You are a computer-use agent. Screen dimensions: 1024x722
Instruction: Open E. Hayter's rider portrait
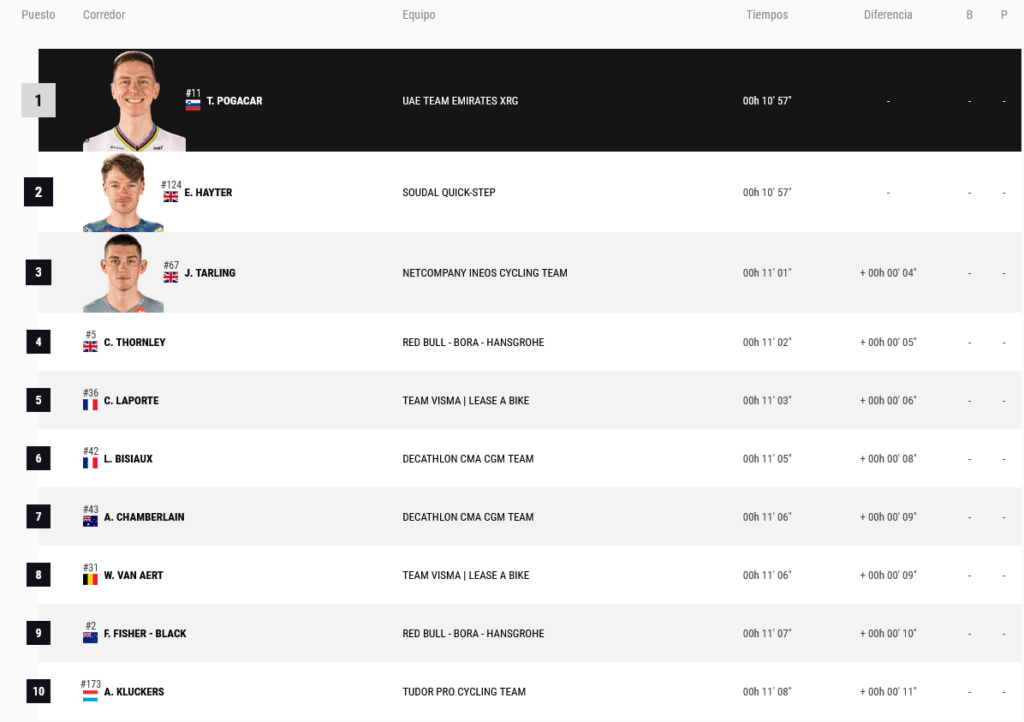tap(123, 193)
